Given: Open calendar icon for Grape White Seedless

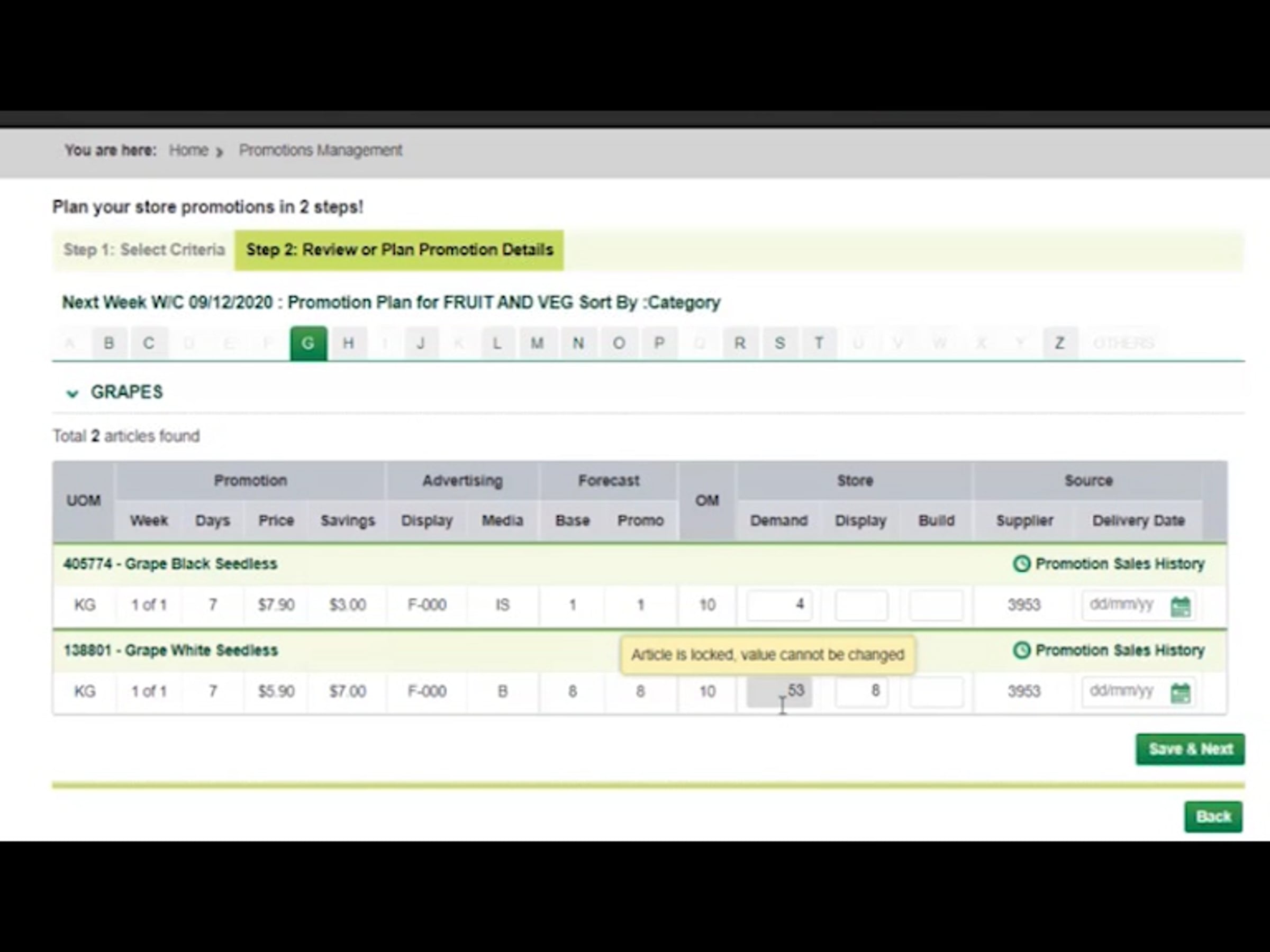Looking at the screenshot, I should [x=1180, y=693].
